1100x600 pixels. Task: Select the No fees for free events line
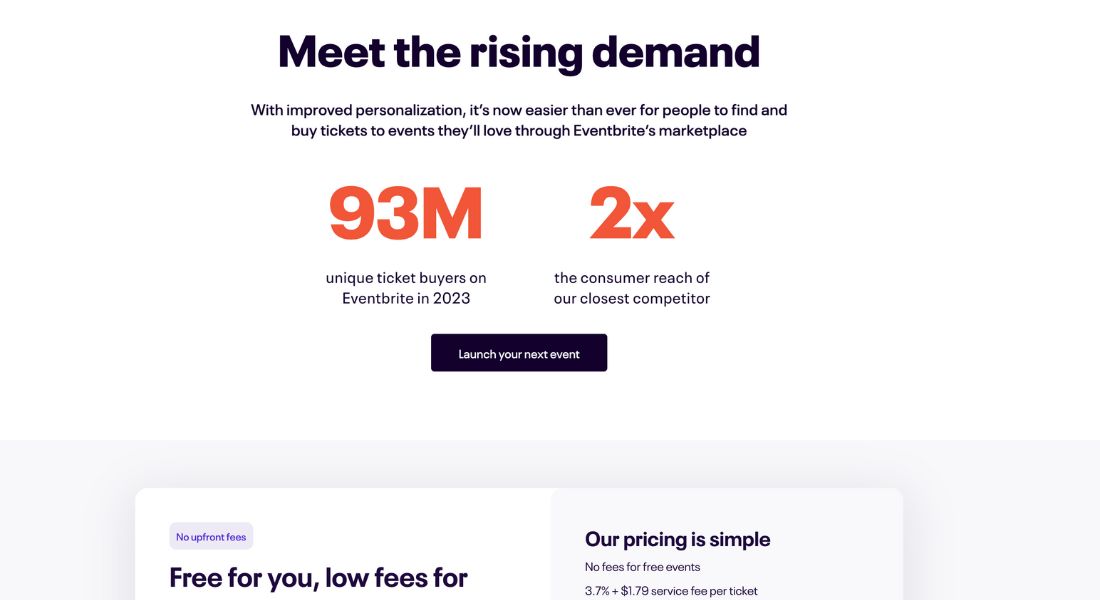click(643, 567)
